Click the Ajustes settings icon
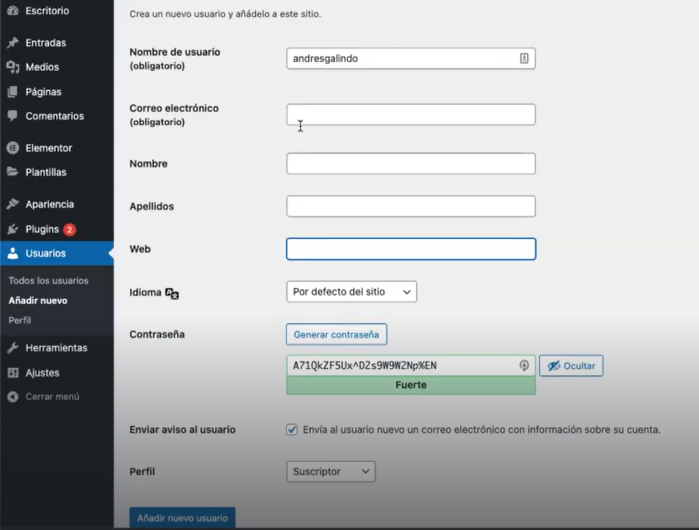The width and height of the screenshot is (699, 530). click(13, 373)
